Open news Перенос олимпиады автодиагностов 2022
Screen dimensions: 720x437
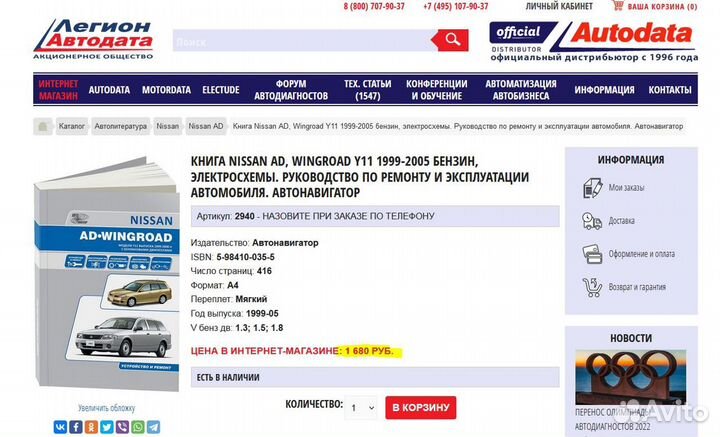pyautogui.click(x=613, y=420)
